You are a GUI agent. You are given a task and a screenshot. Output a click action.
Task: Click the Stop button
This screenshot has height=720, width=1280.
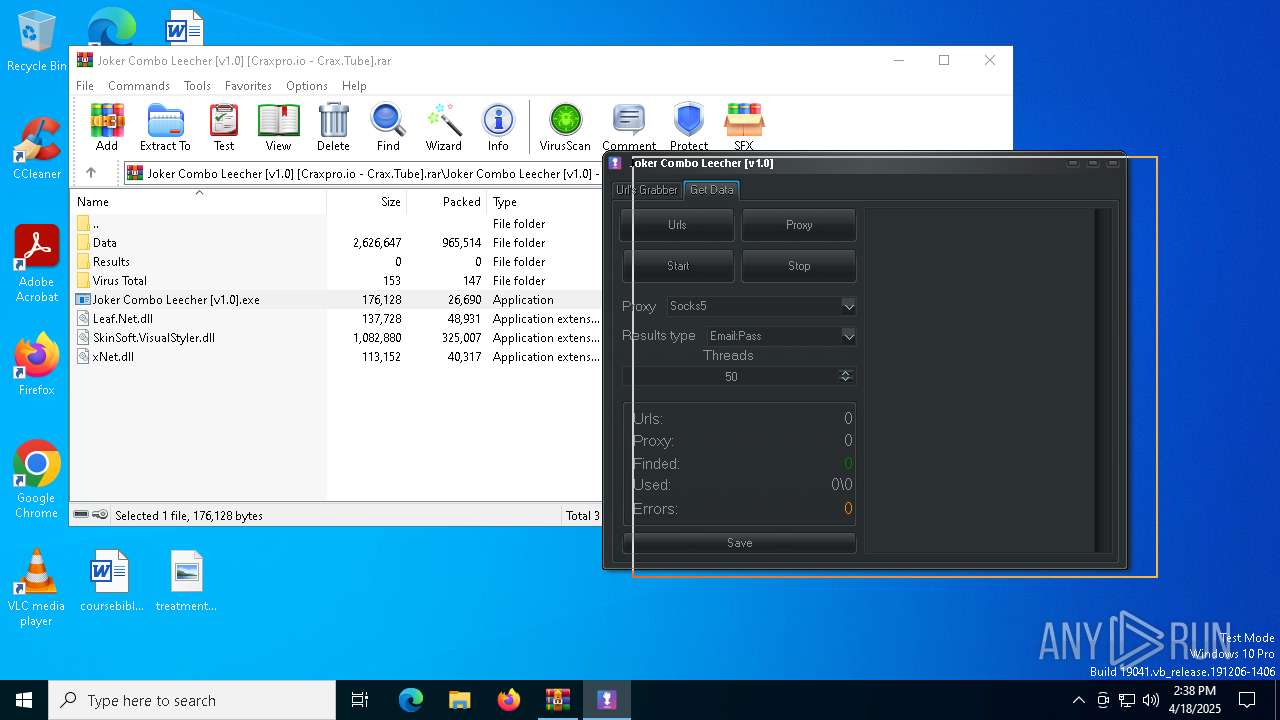pos(799,266)
